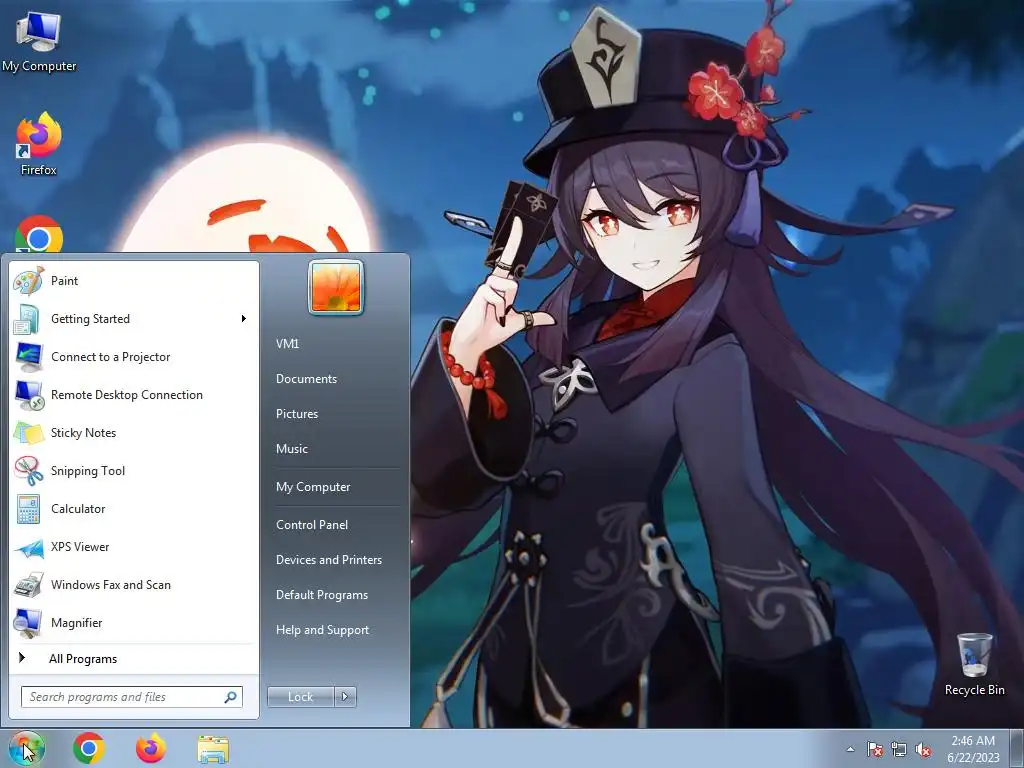Image resolution: width=1024 pixels, height=768 pixels.
Task: Click the network tray icon
Action: 899,749
